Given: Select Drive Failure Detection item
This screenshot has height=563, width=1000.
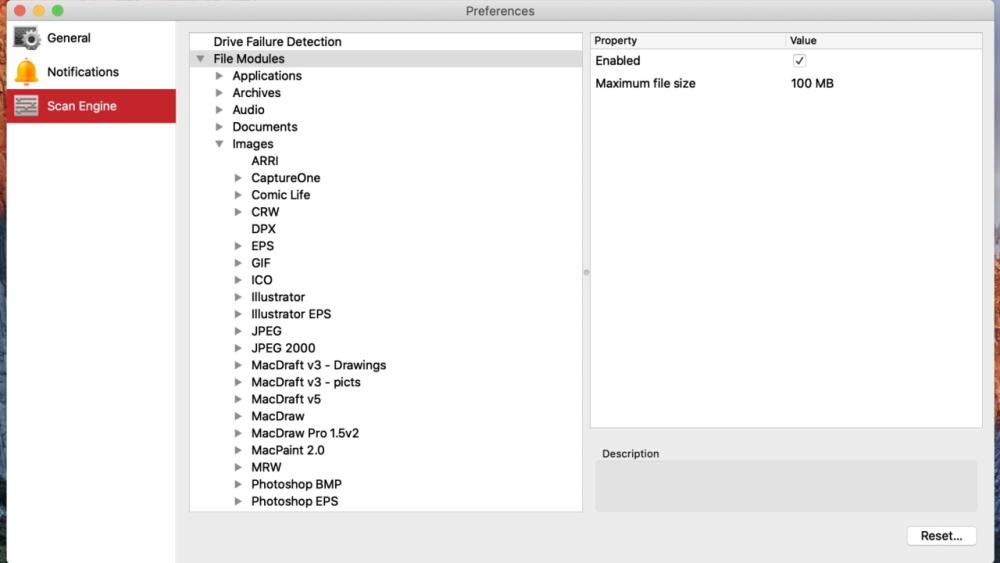Looking at the screenshot, I should click(x=277, y=42).
